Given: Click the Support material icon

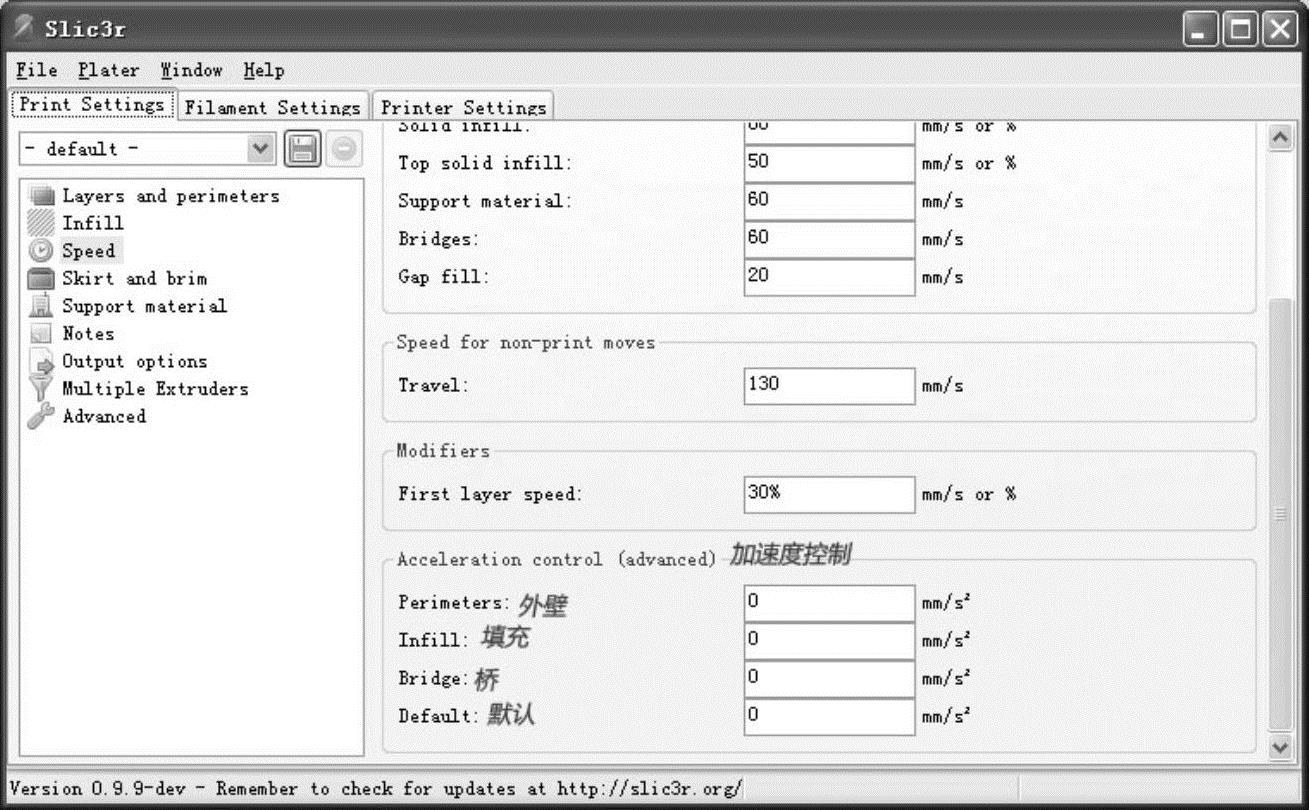Looking at the screenshot, I should [x=41, y=306].
